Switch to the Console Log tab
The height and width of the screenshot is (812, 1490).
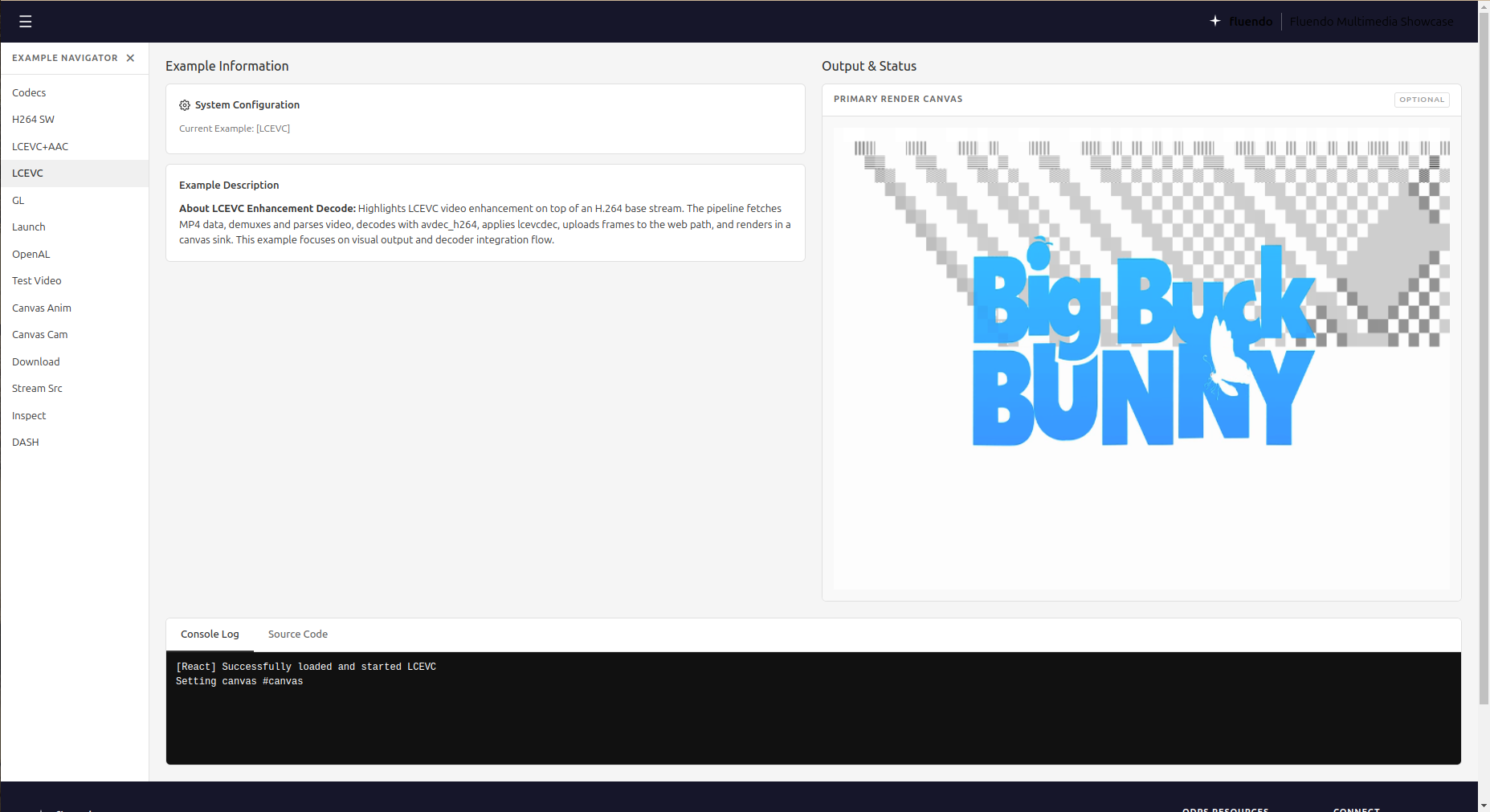pos(210,635)
